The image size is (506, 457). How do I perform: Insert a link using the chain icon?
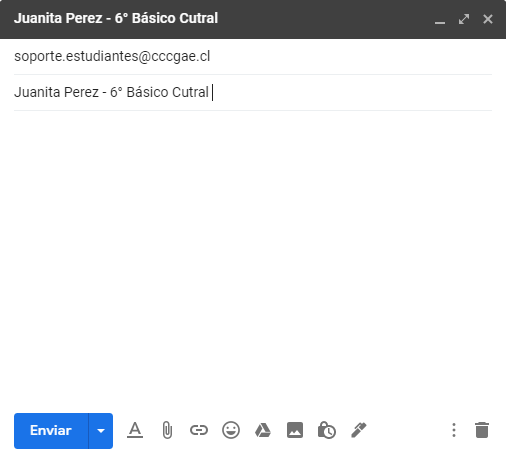coord(199,430)
